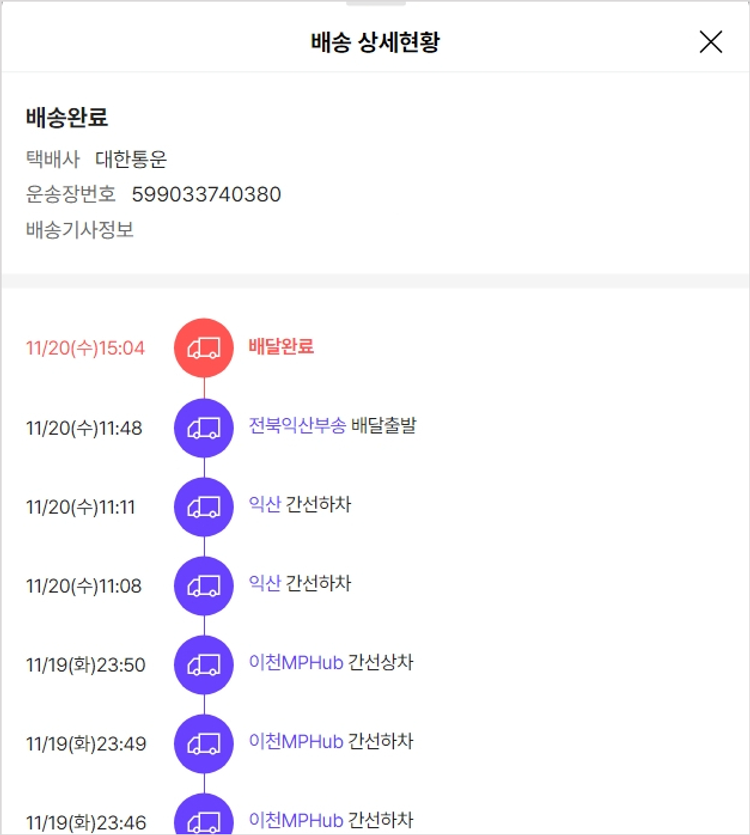Click the 11/20(수)15:04 timestamp

[x=85, y=348]
